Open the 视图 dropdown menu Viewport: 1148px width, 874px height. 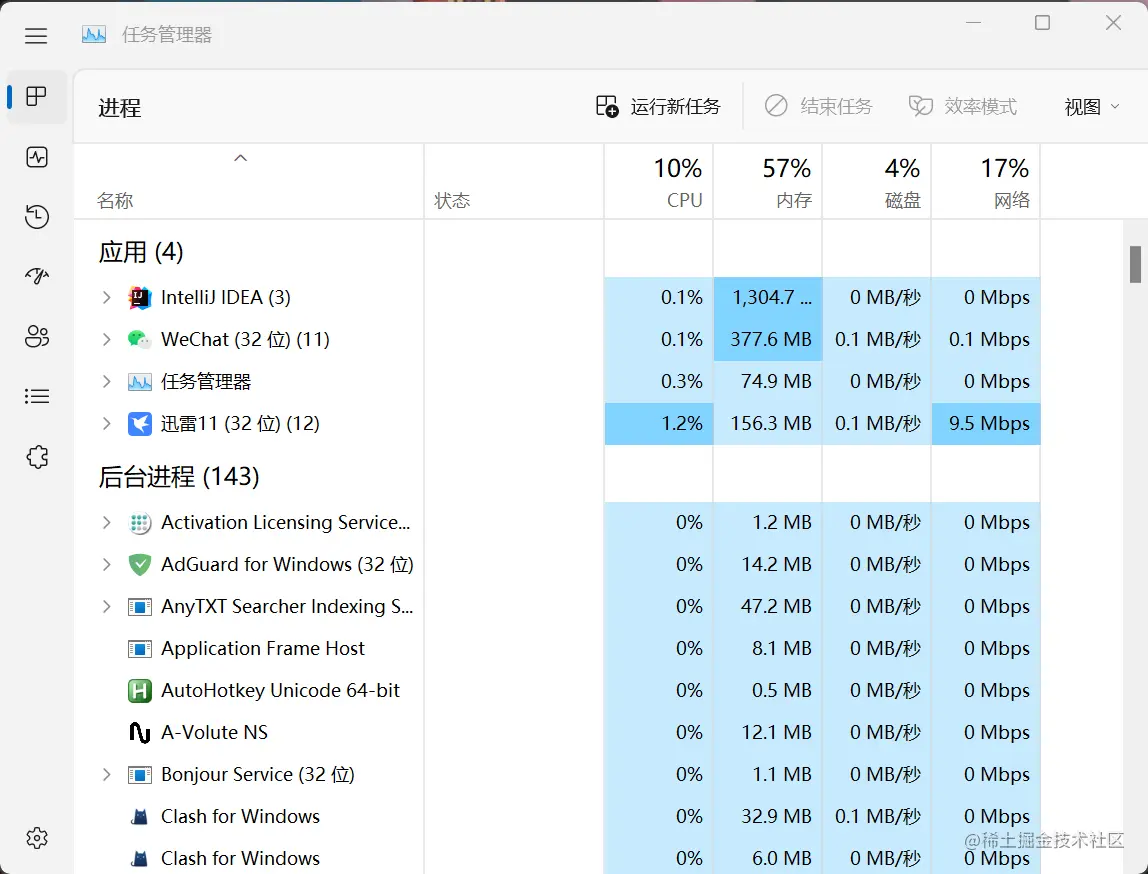1092,107
